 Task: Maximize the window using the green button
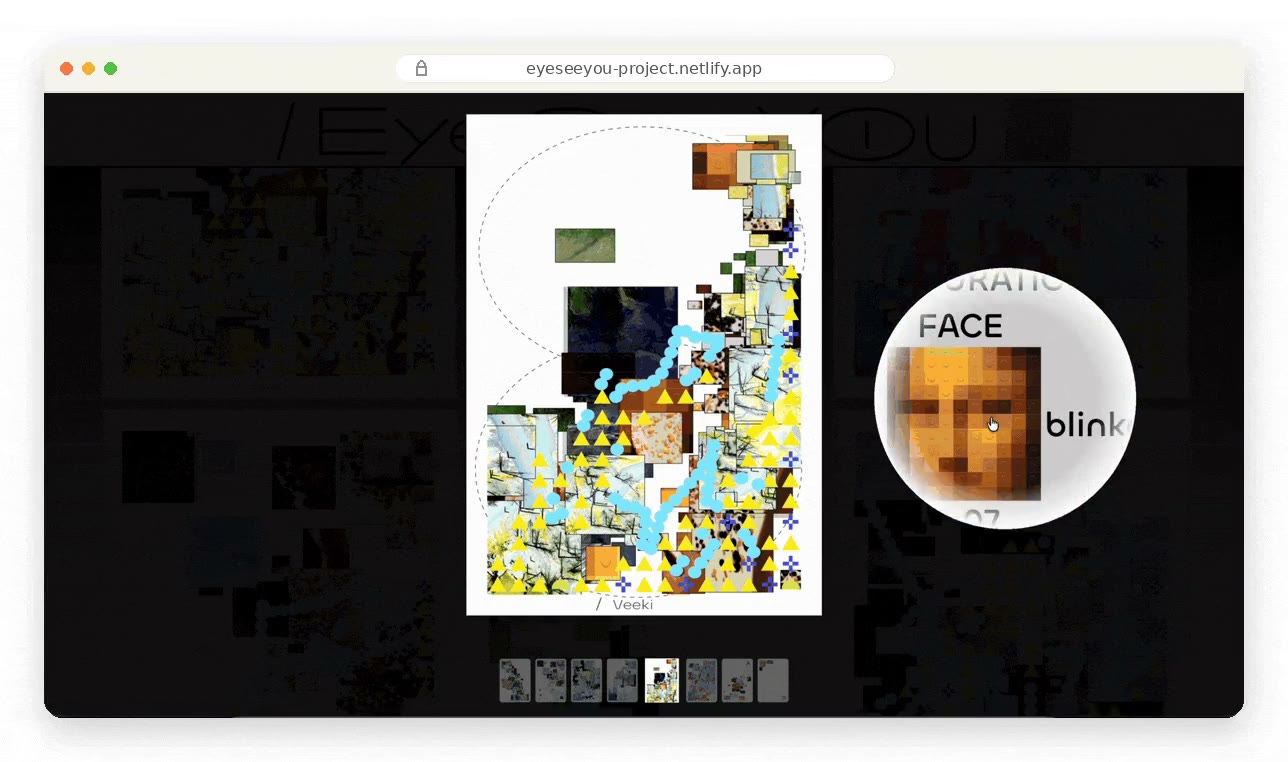point(110,68)
